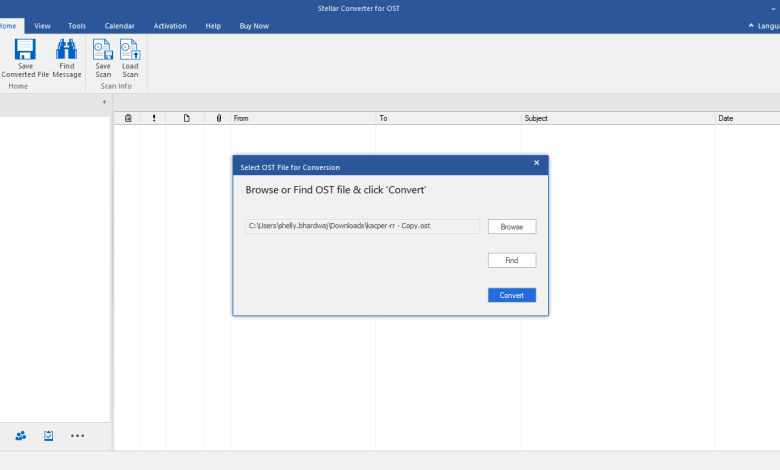780x470 pixels.
Task: Open the View tab
Action: pyautogui.click(x=42, y=26)
